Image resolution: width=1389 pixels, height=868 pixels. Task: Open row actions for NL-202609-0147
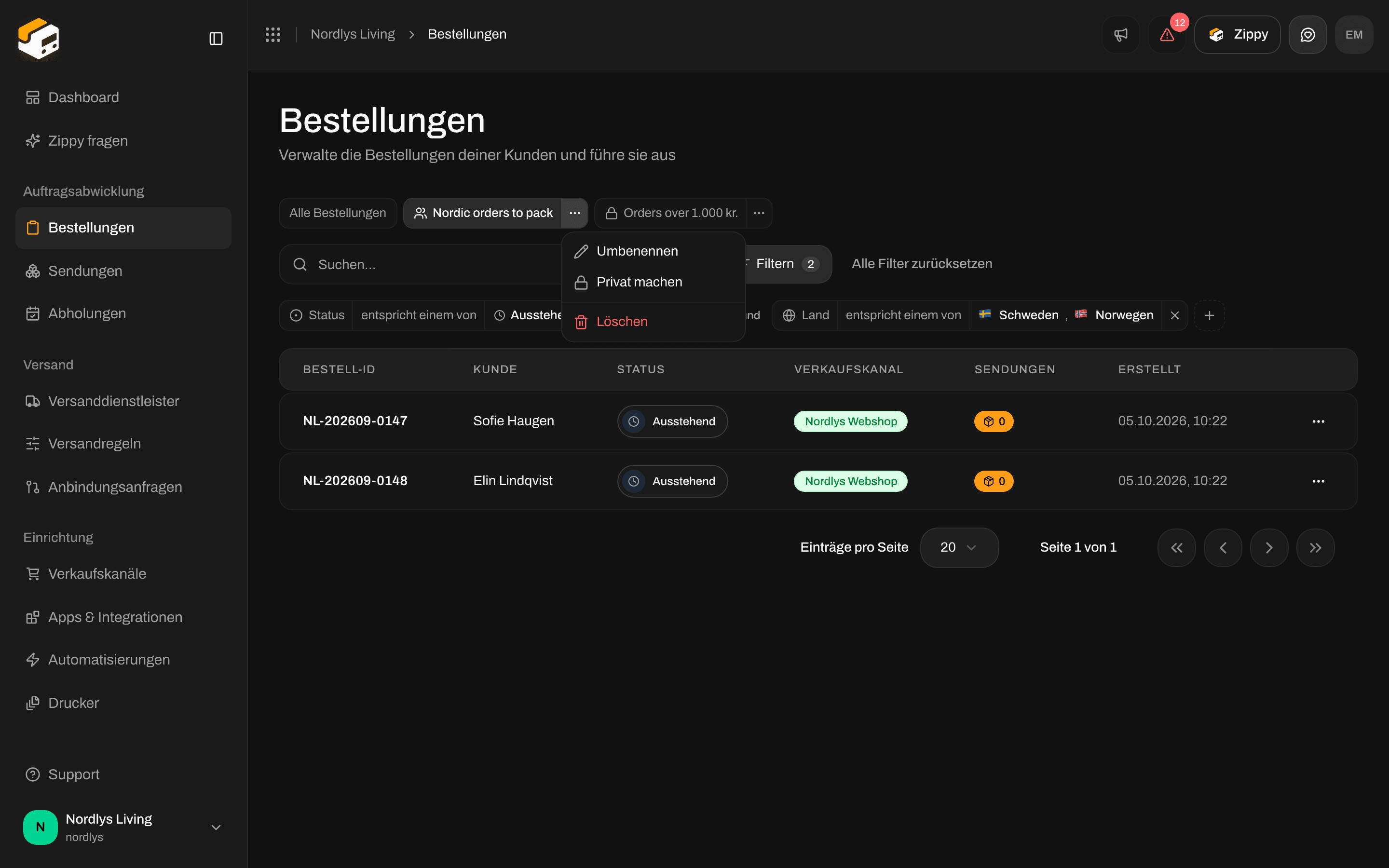[x=1319, y=421]
